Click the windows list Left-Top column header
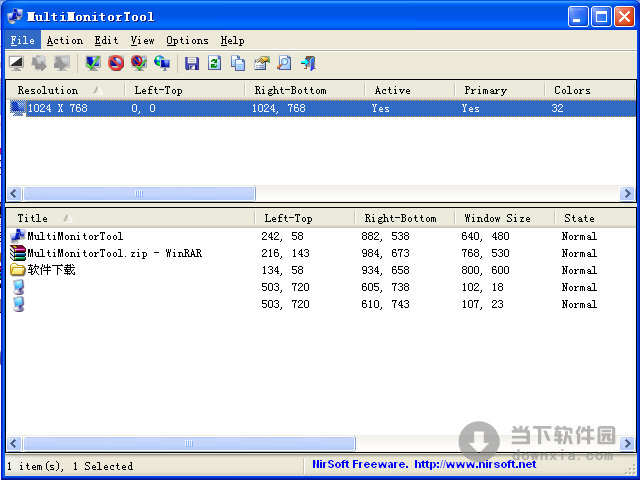Screen dimensions: 640x480 click(x=304, y=218)
